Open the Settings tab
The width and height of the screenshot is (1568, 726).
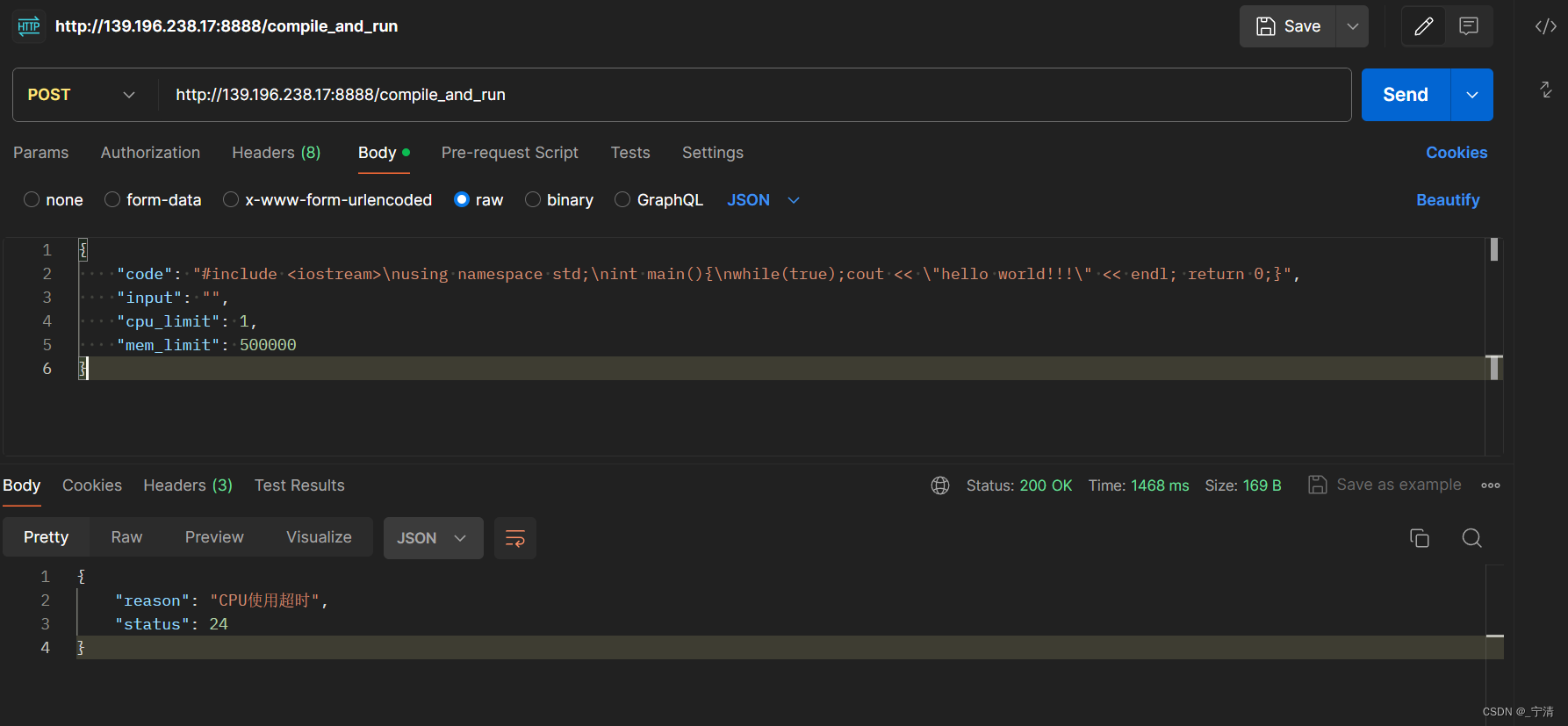pos(713,153)
